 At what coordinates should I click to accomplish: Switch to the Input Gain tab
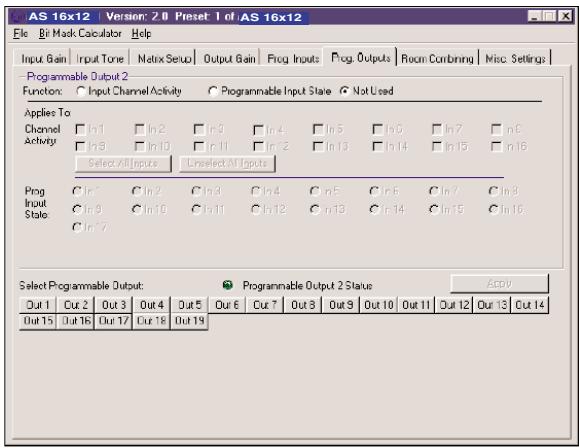(43, 59)
